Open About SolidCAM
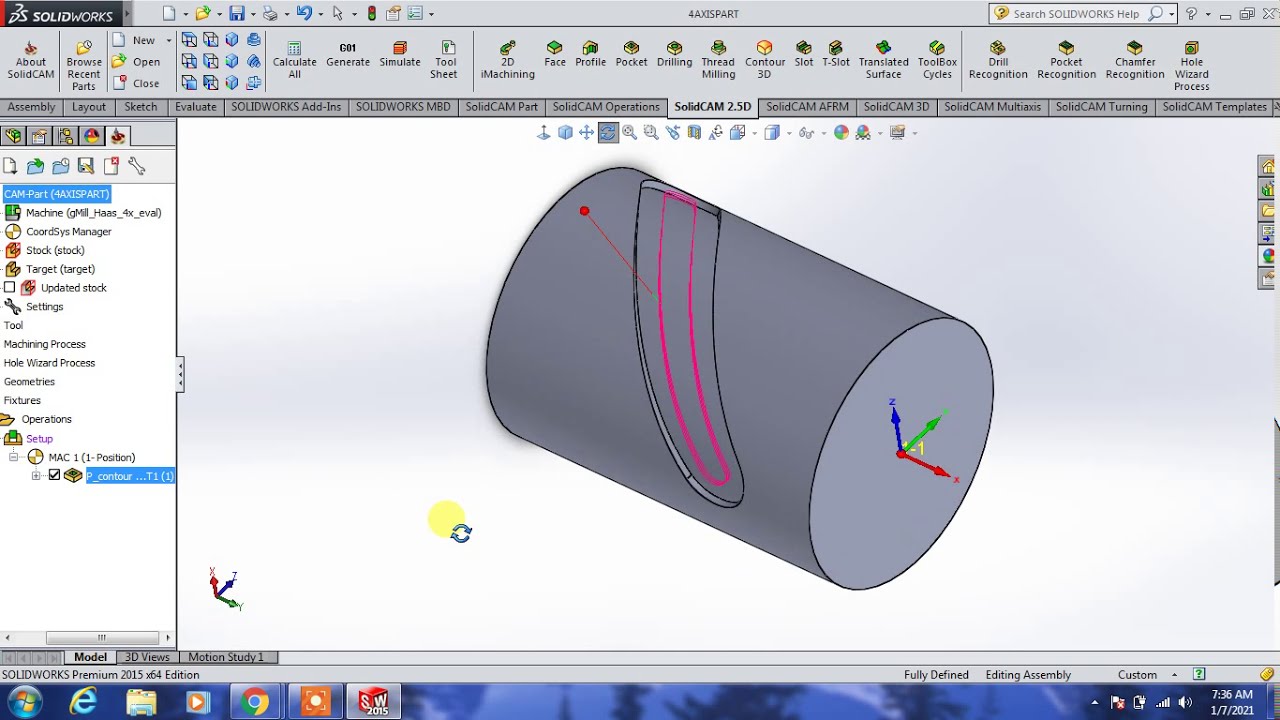The image size is (1280, 720). [30, 61]
